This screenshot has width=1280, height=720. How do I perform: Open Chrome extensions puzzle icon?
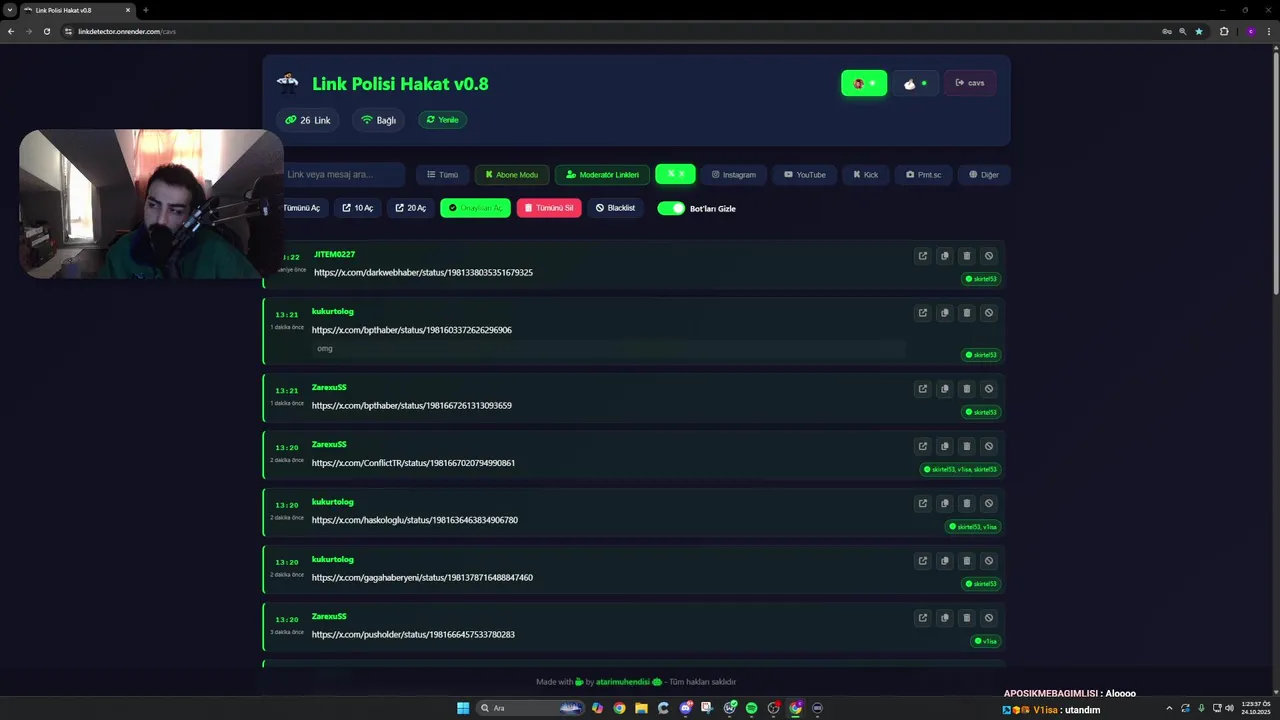point(1224,31)
